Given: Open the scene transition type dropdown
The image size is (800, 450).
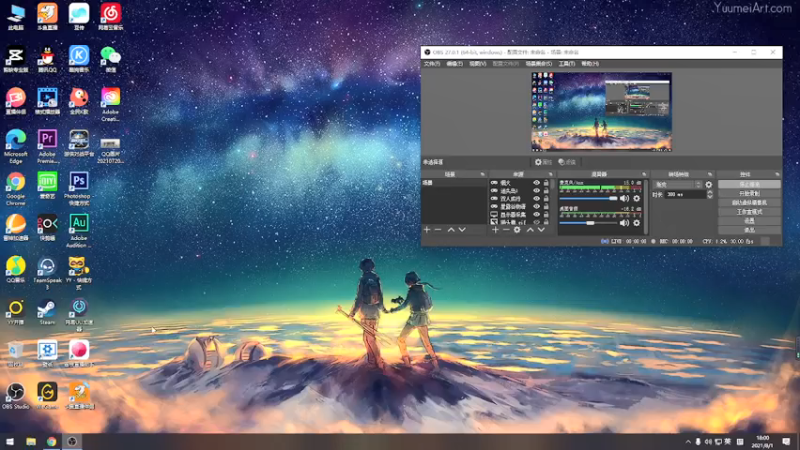Looking at the screenshot, I should coord(678,185).
